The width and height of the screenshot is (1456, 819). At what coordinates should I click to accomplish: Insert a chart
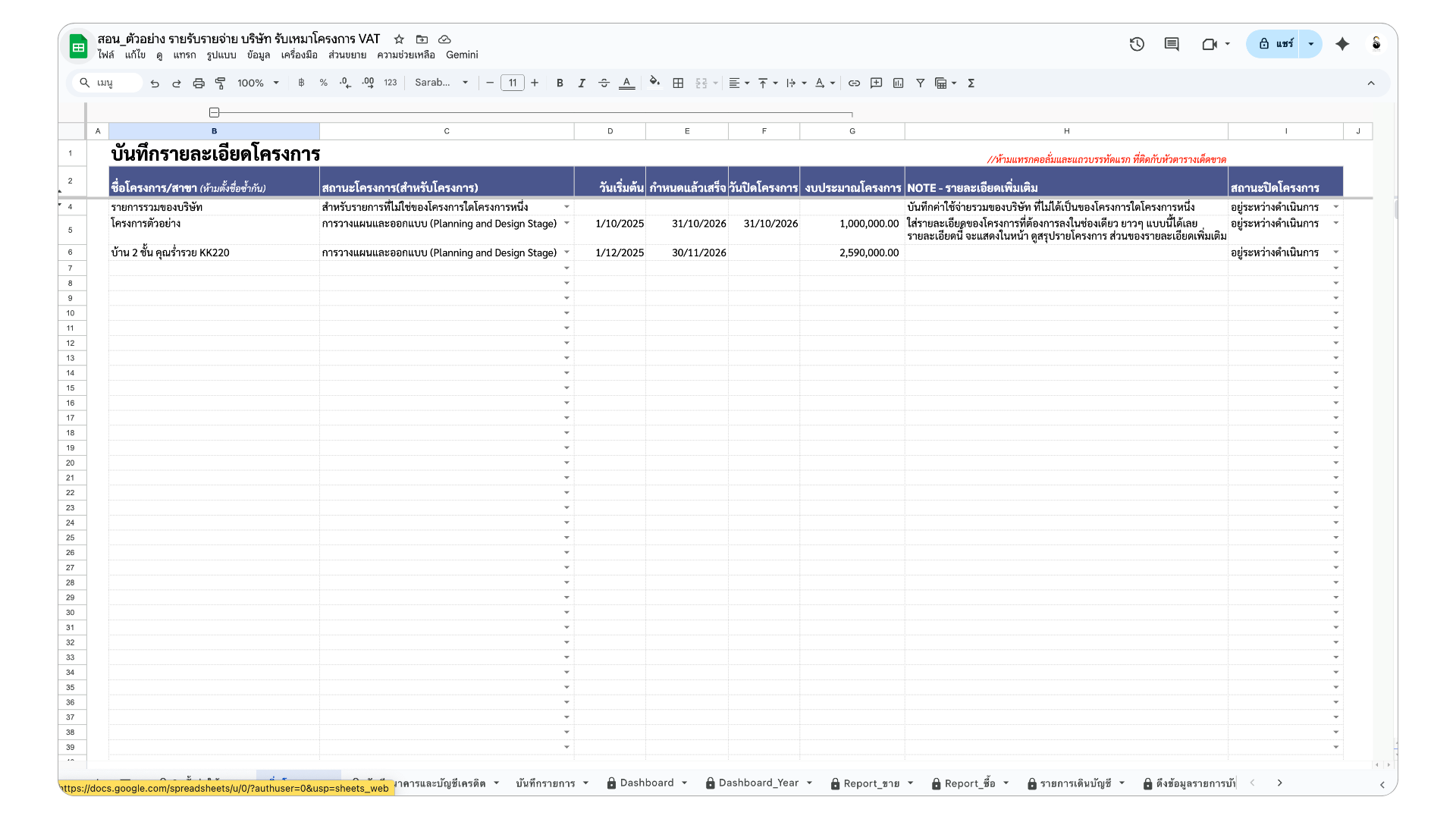(x=899, y=83)
